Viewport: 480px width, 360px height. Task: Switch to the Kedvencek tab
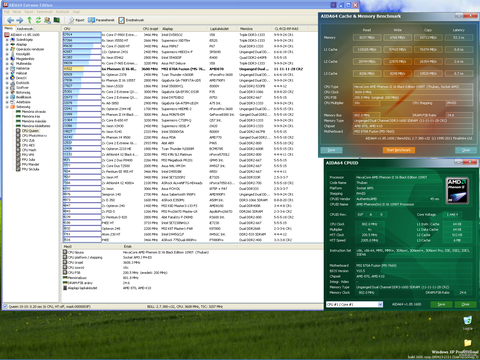25,29
